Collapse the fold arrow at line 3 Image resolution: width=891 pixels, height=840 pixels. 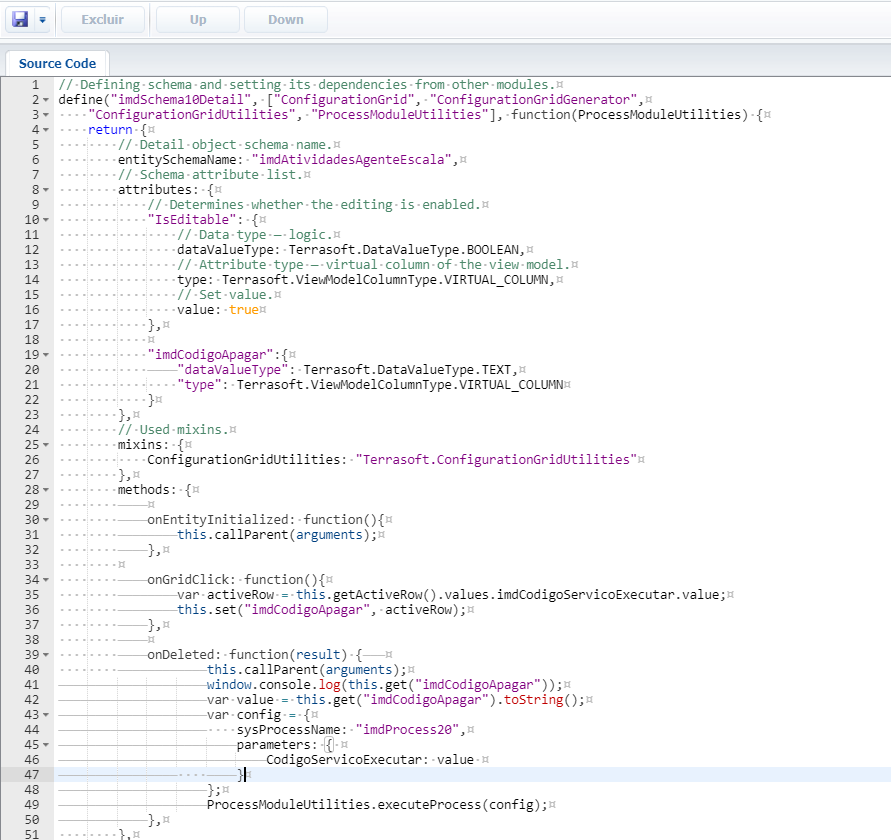[x=46, y=115]
